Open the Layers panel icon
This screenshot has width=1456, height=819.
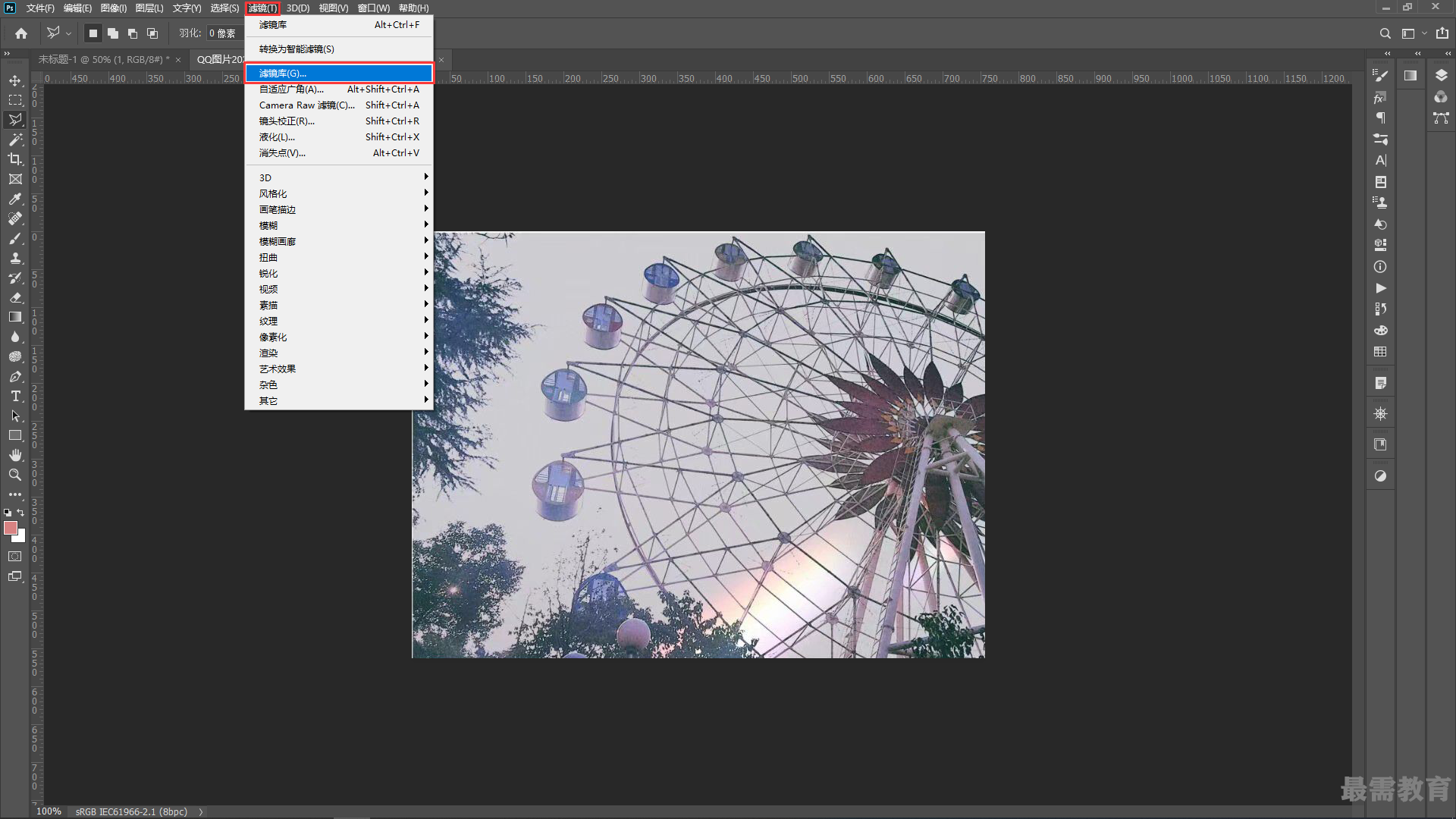[x=1441, y=75]
